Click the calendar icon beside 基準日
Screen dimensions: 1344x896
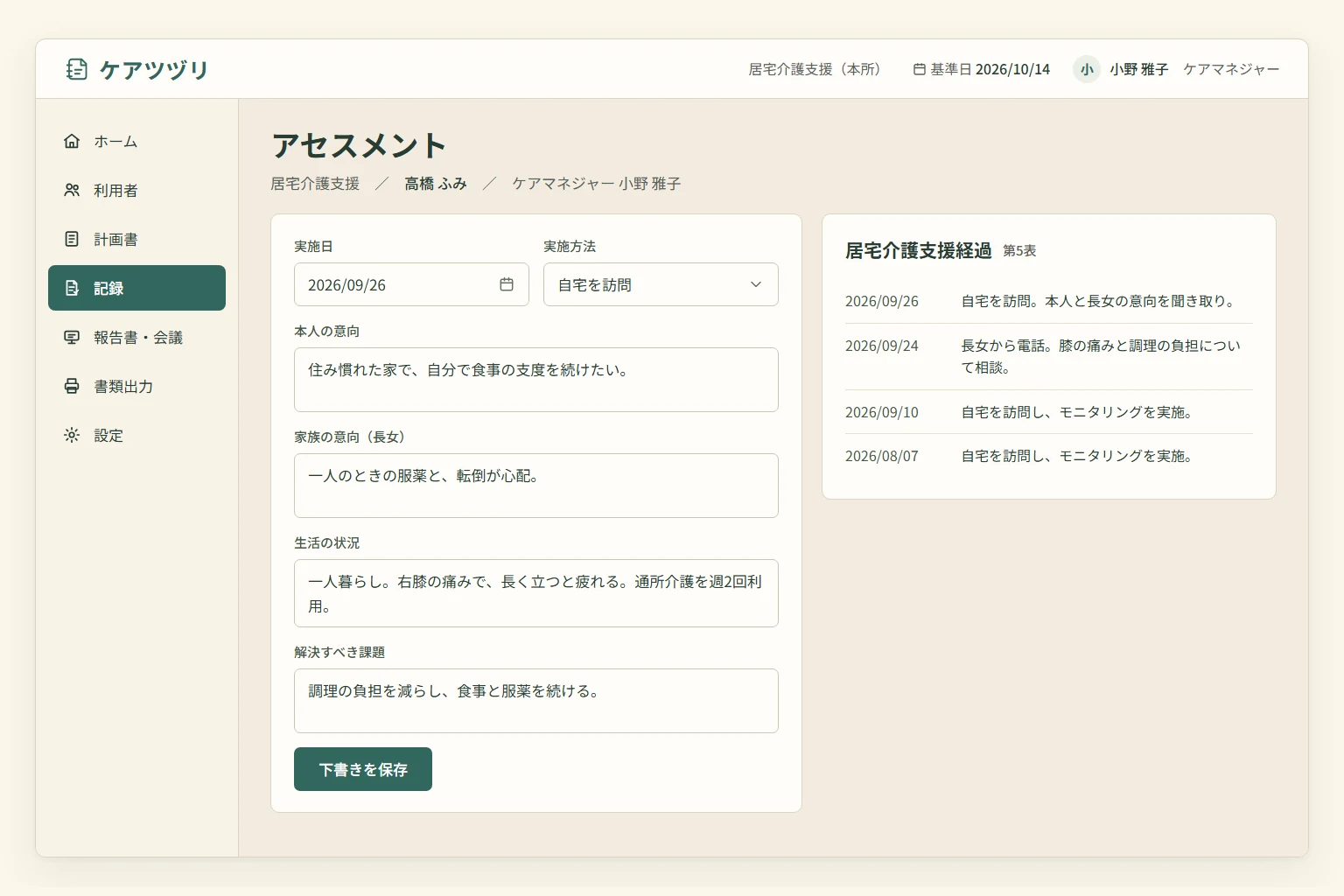[x=920, y=69]
